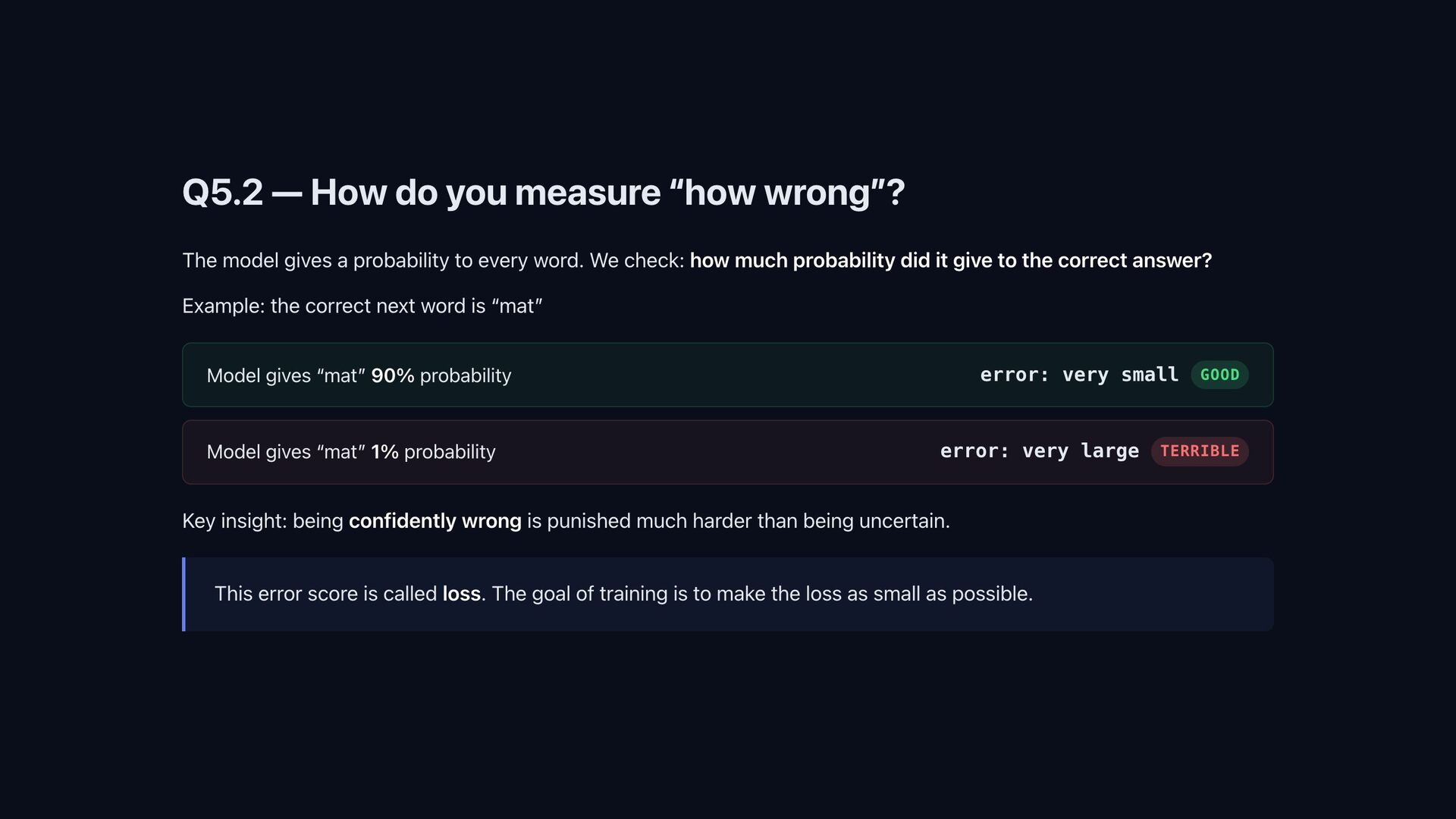Click the bold question about the correct answer
The image size is (1456, 819).
[950, 261]
